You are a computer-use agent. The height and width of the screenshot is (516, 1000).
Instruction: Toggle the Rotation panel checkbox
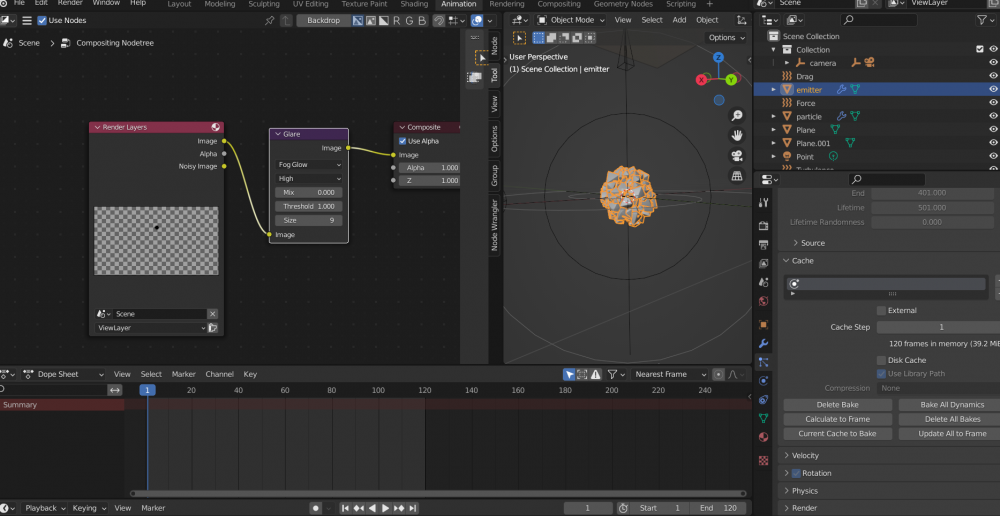coord(796,473)
